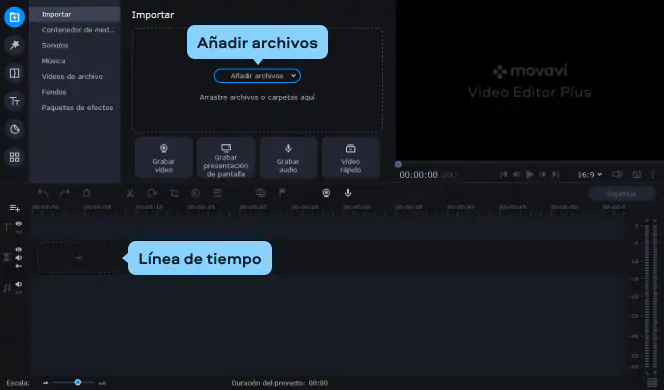Open the Titles tab (Tt icon)
The height and width of the screenshot is (390, 664).
[14, 101]
